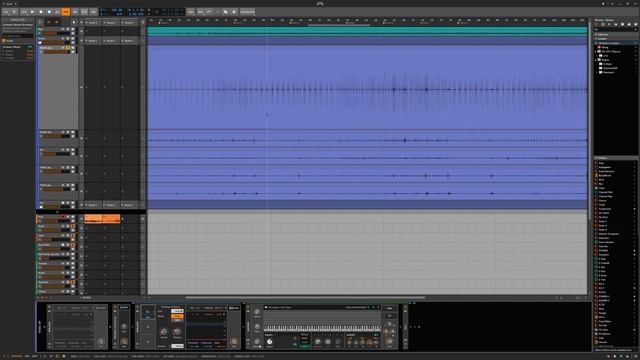Click the orange mode button in the device panel
The height and width of the screenshot is (360, 640).
pyautogui.click(x=177, y=316)
